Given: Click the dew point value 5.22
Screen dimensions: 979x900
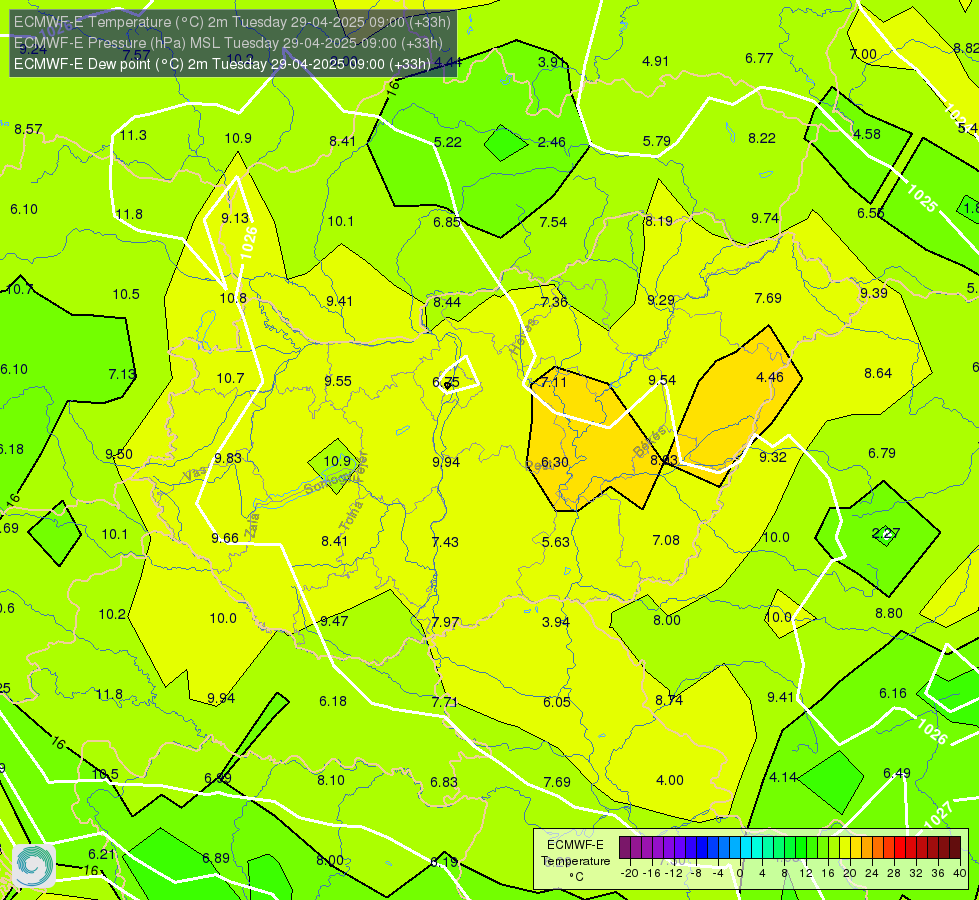Looking at the screenshot, I should [448, 142].
